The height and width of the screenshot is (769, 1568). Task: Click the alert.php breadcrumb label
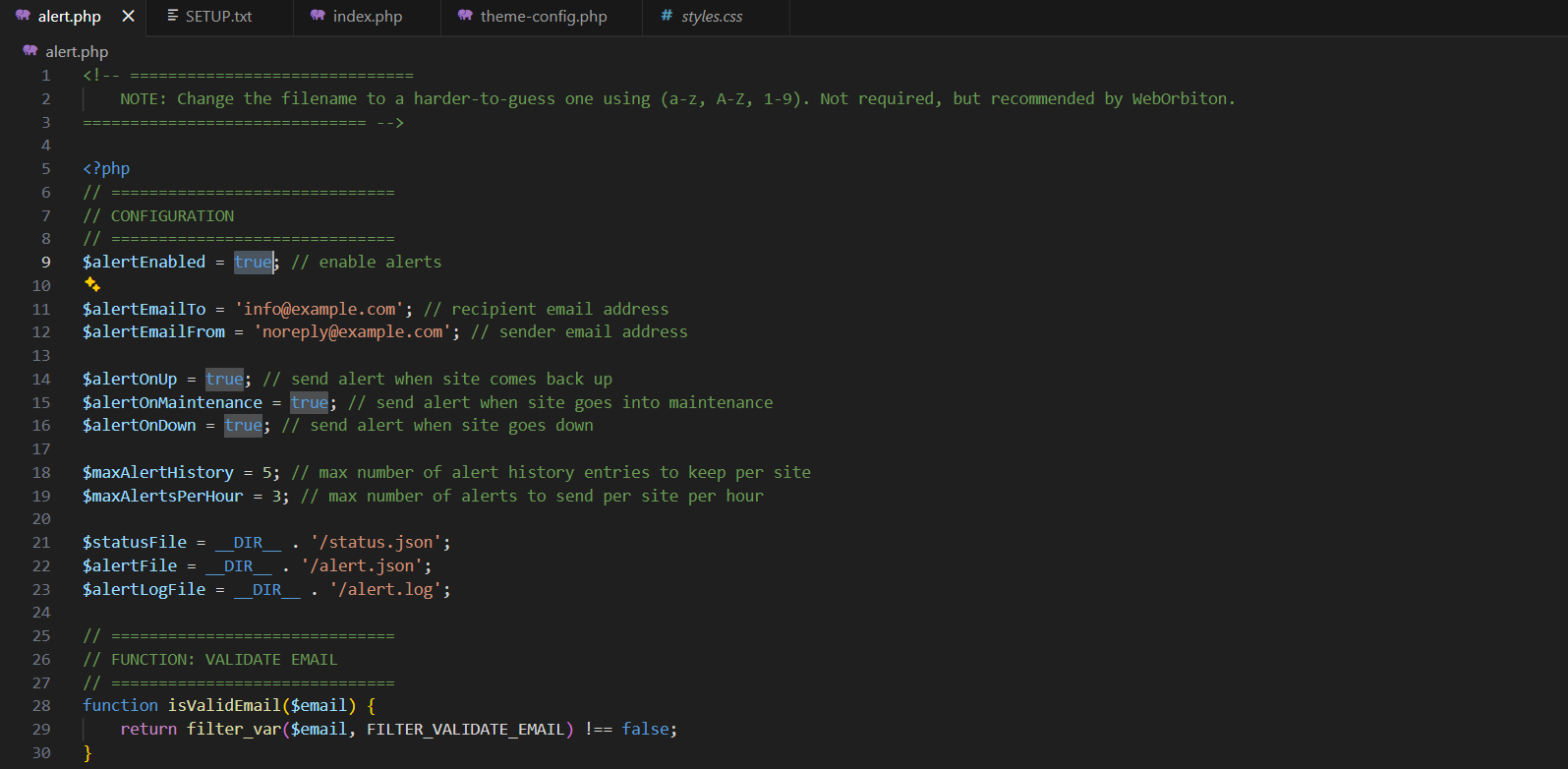point(77,51)
